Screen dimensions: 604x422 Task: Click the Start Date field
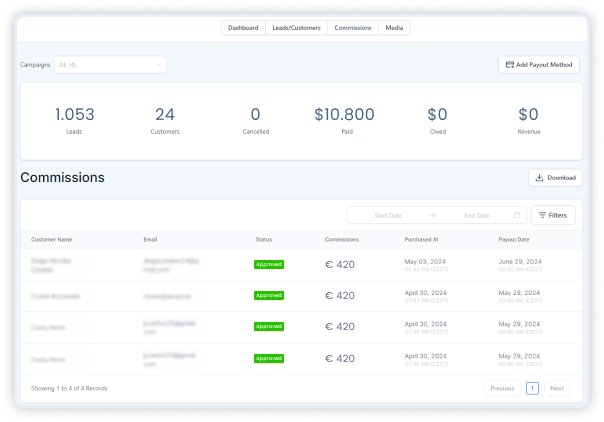click(388, 215)
